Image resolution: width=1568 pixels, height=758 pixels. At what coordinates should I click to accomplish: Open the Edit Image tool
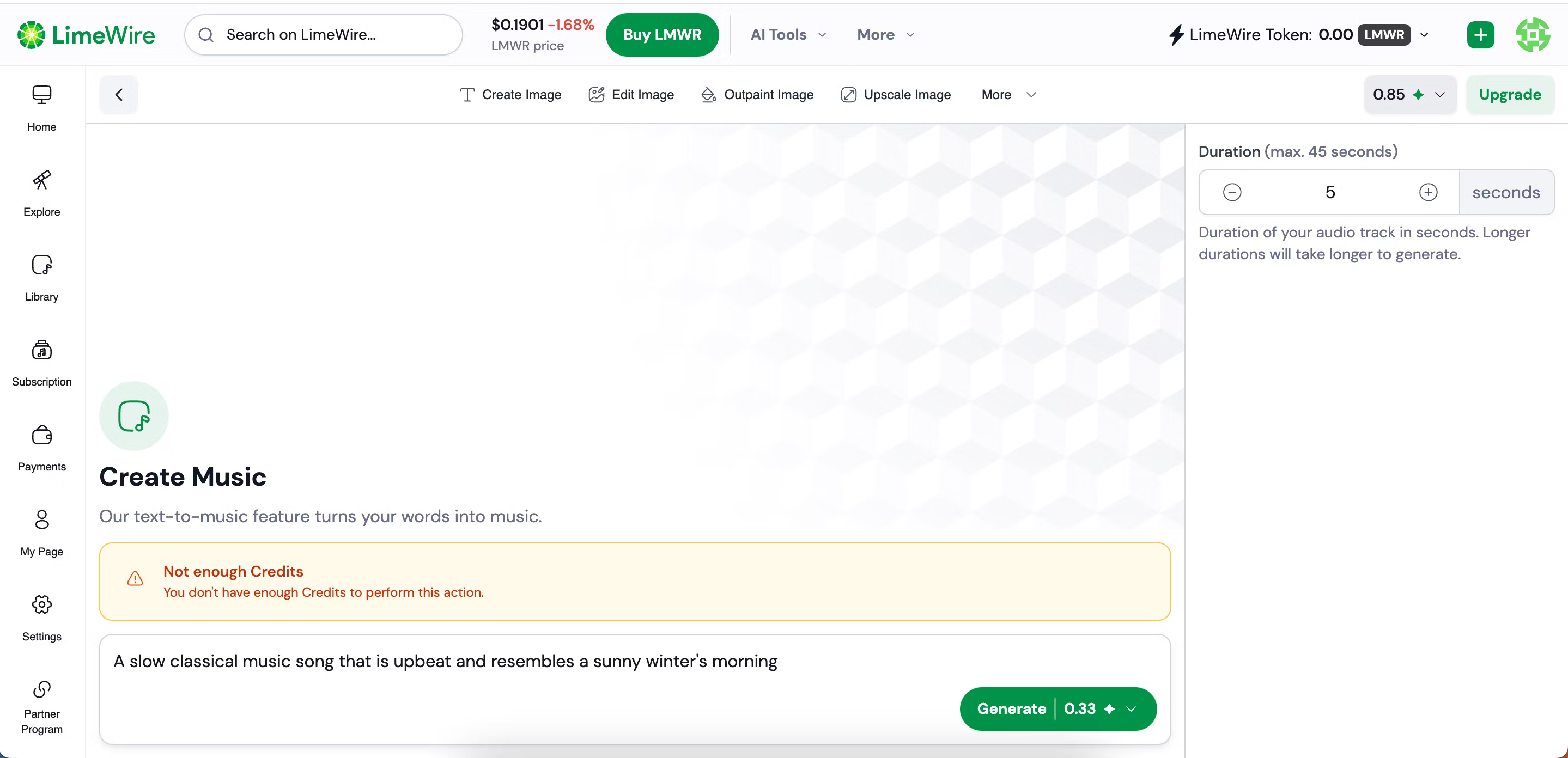tap(631, 94)
